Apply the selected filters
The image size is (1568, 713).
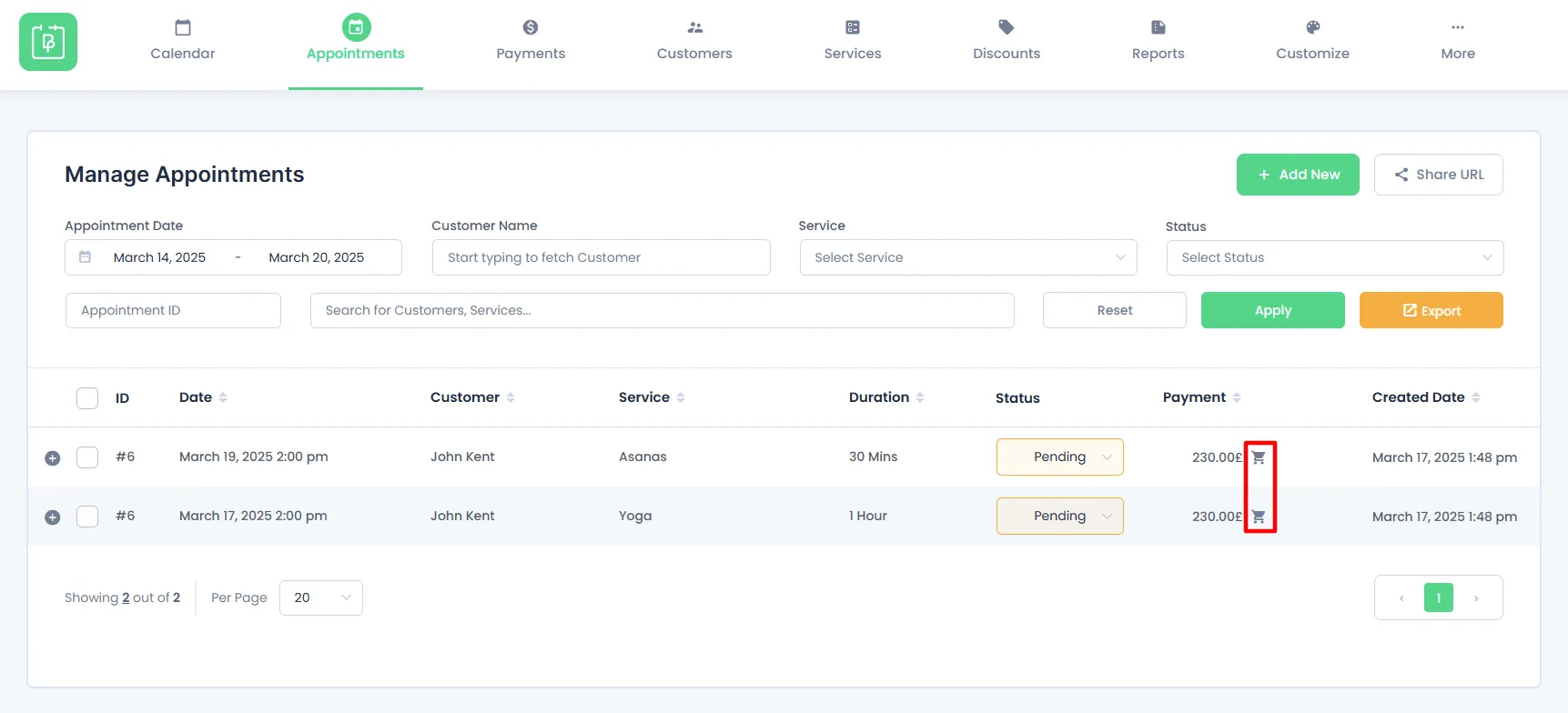pos(1273,310)
